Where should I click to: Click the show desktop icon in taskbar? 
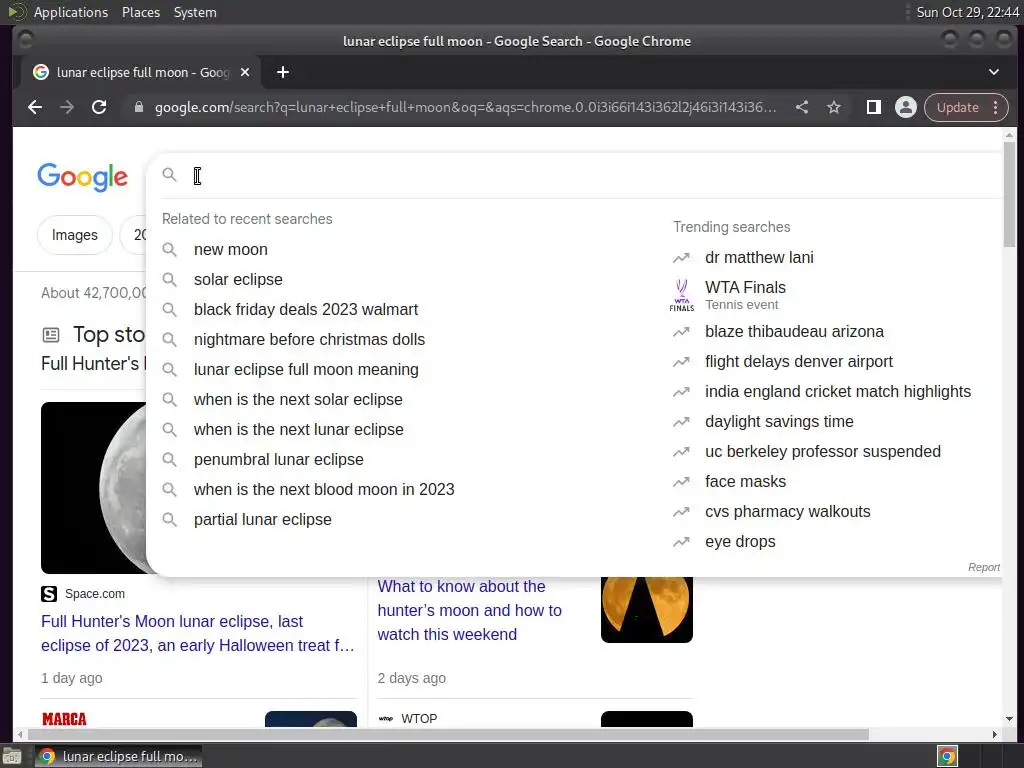pyautogui.click(x=12, y=757)
